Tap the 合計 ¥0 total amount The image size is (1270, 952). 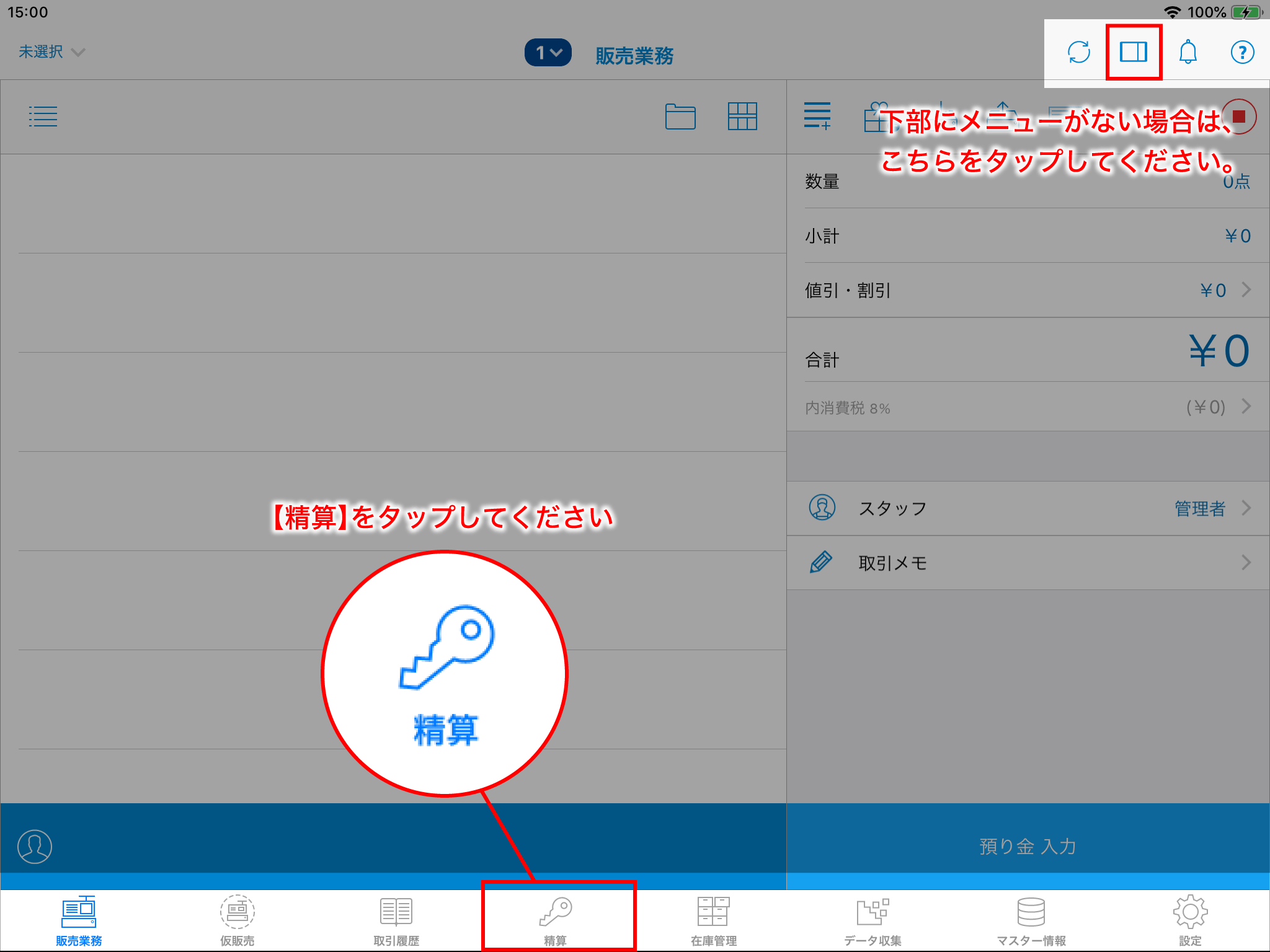(x=1219, y=351)
